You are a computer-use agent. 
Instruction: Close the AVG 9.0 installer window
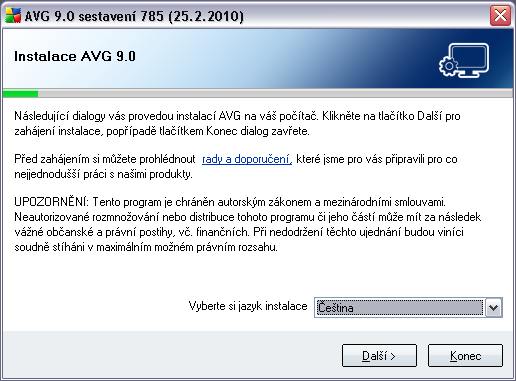click(500, 16)
